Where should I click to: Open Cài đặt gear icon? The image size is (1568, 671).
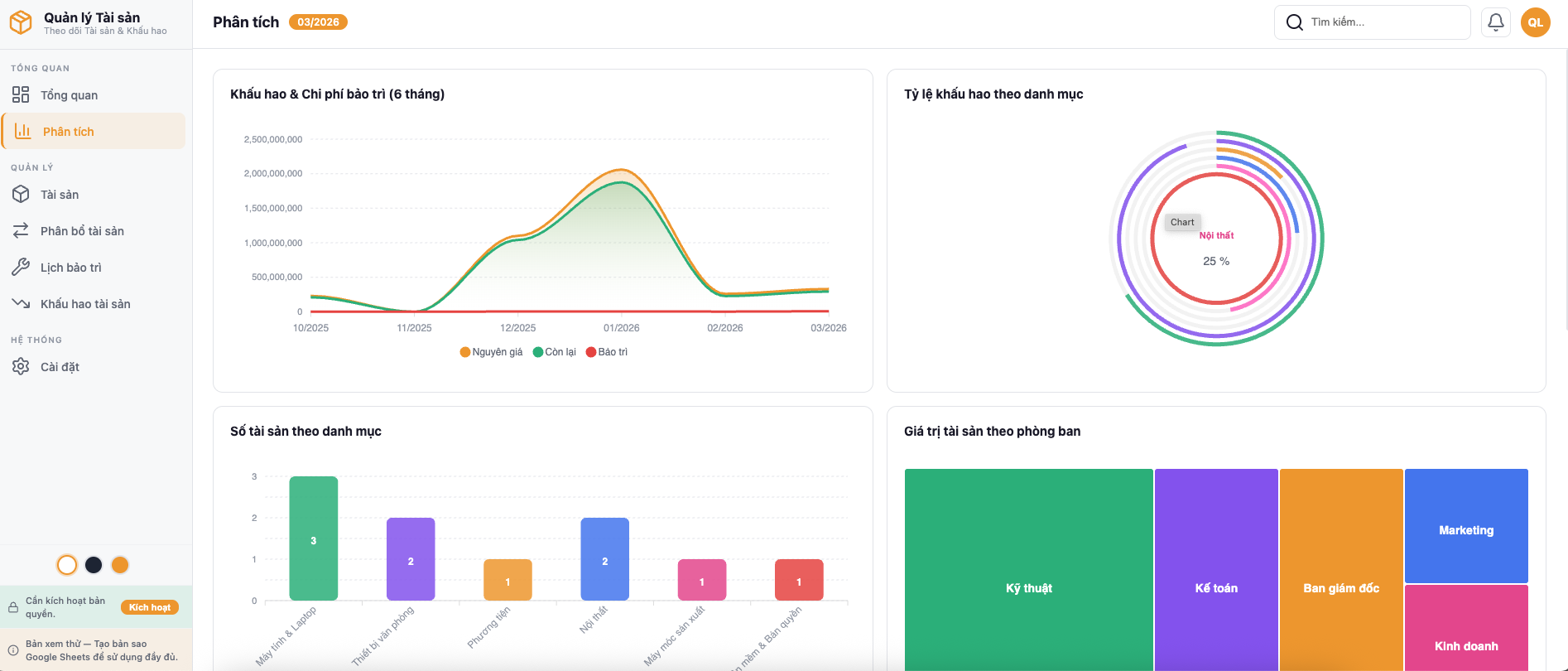pos(21,367)
